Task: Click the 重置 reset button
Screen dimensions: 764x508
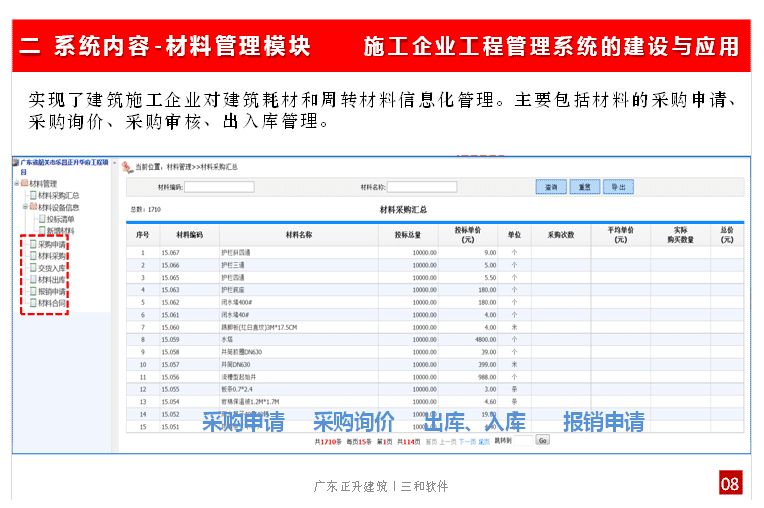Action: tap(585, 187)
